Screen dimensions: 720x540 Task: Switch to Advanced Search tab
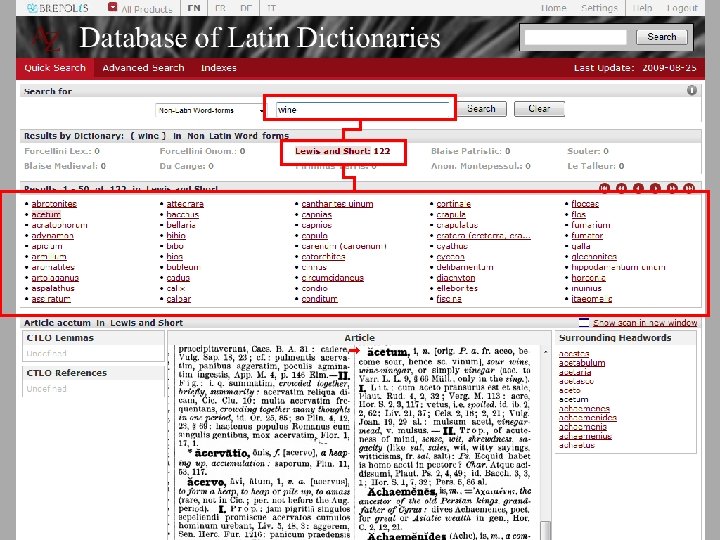tap(143, 68)
